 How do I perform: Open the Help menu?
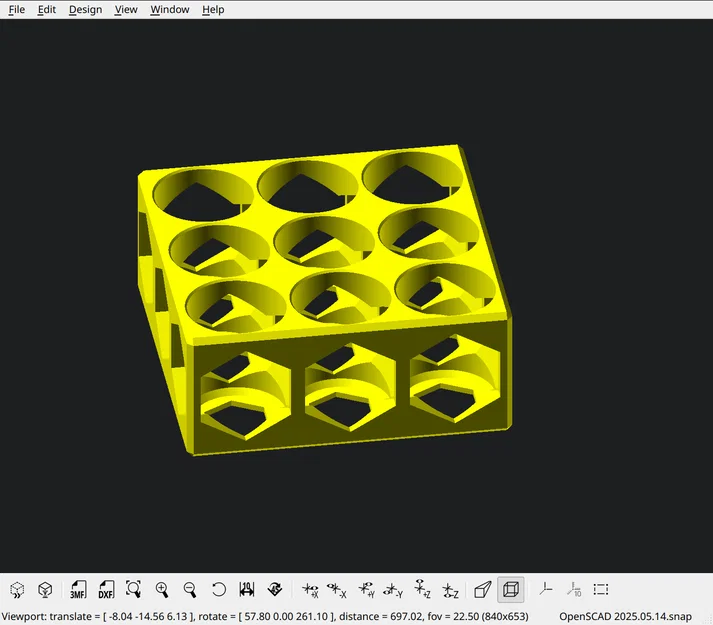click(213, 10)
